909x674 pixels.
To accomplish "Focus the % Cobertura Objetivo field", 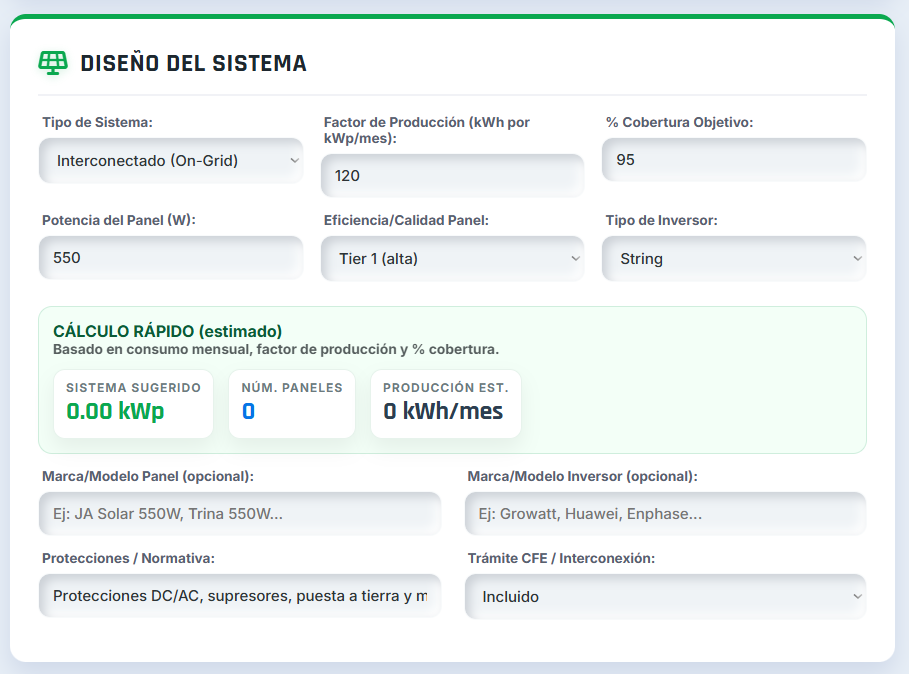I will click(733, 160).
